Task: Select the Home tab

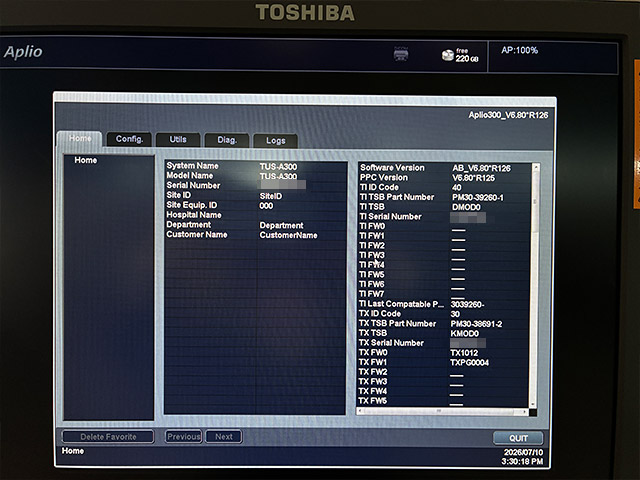Action: (x=80, y=138)
